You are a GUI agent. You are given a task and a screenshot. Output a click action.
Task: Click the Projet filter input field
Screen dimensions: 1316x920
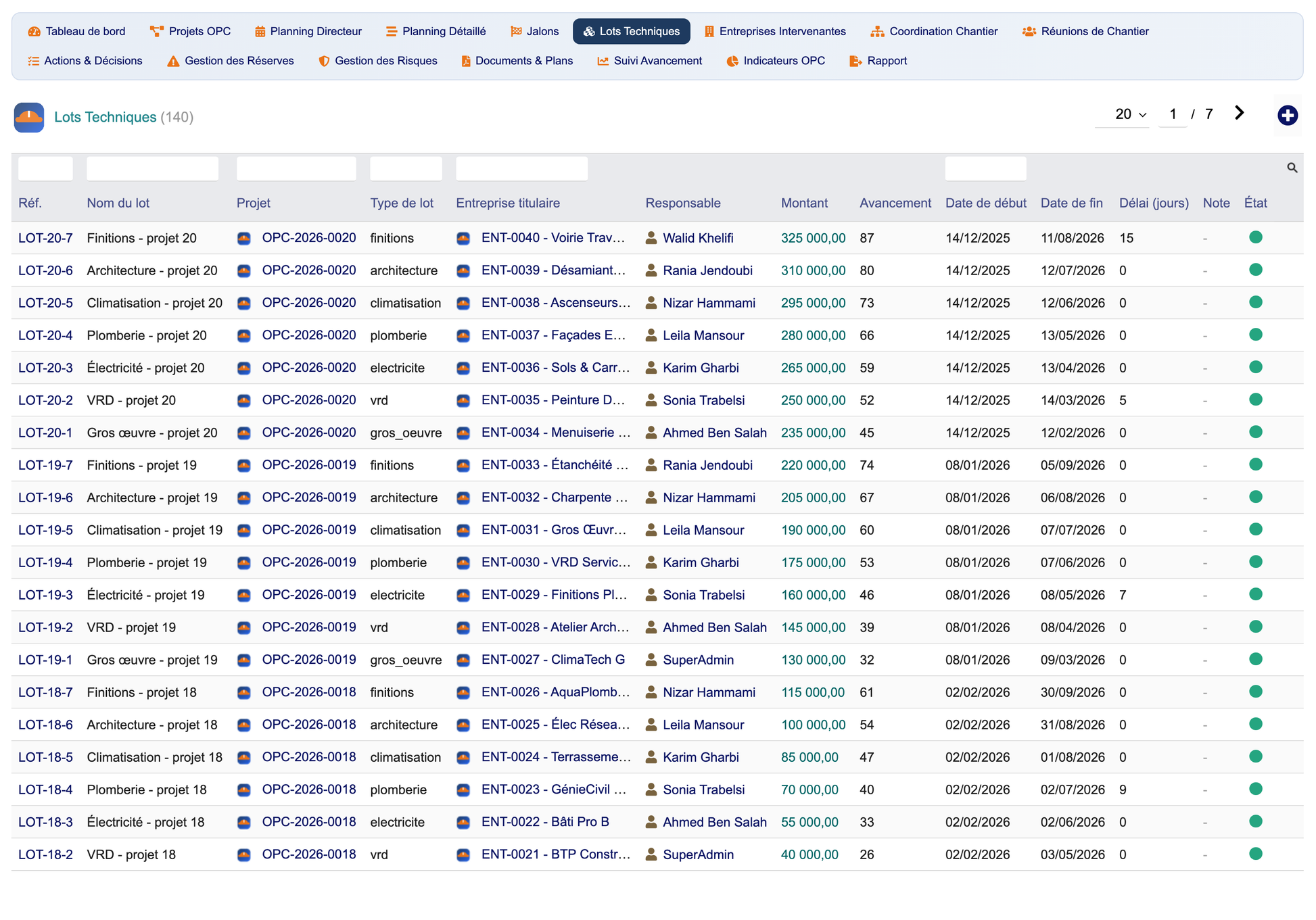point(296,168)
